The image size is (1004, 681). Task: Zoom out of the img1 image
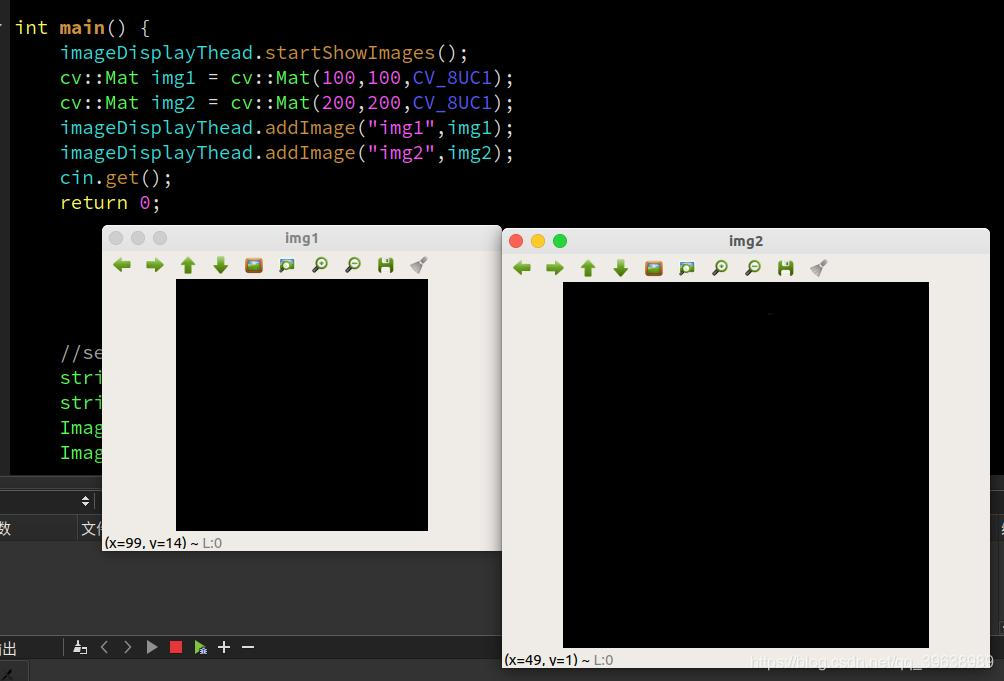[x=353, y=265]
